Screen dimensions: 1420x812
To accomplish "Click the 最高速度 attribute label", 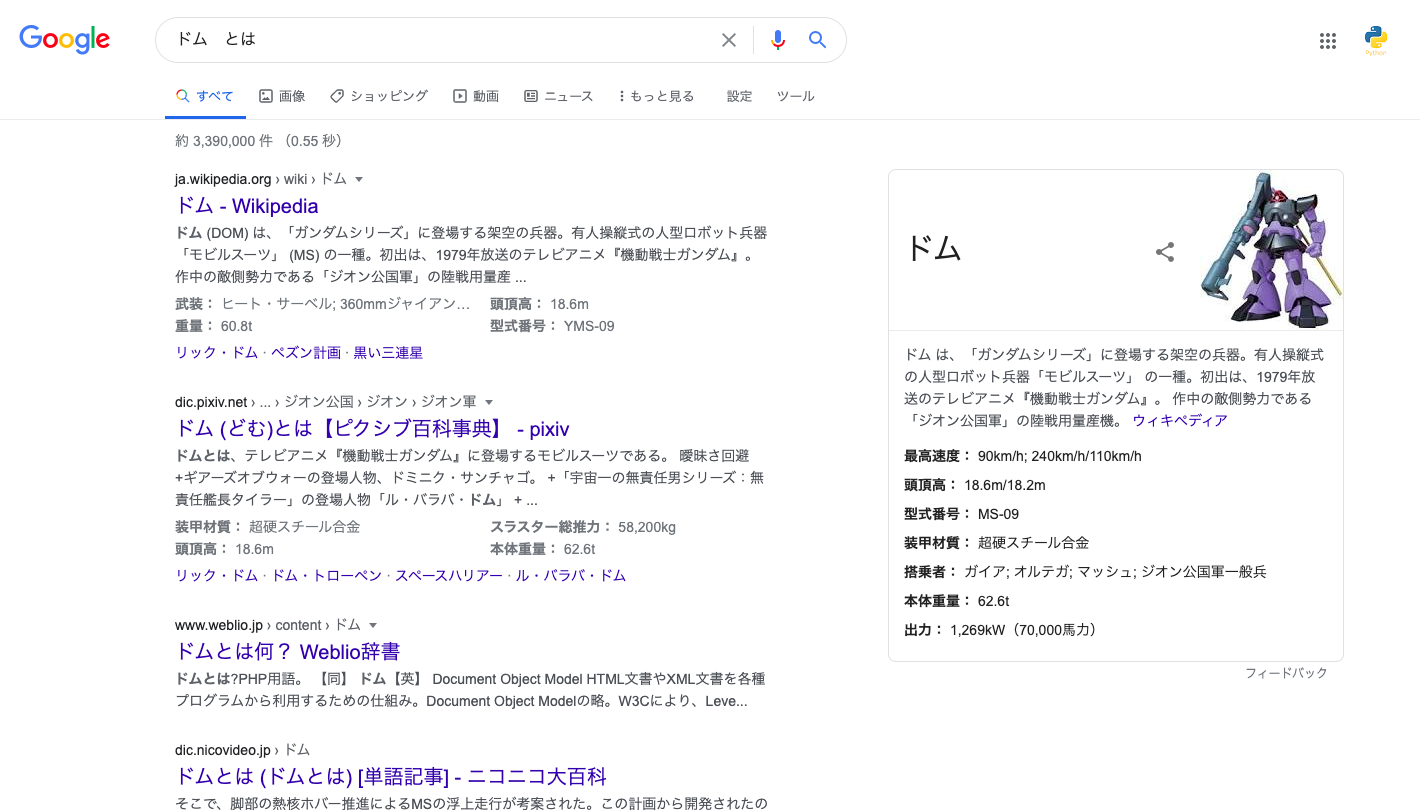I will [938, 456].
